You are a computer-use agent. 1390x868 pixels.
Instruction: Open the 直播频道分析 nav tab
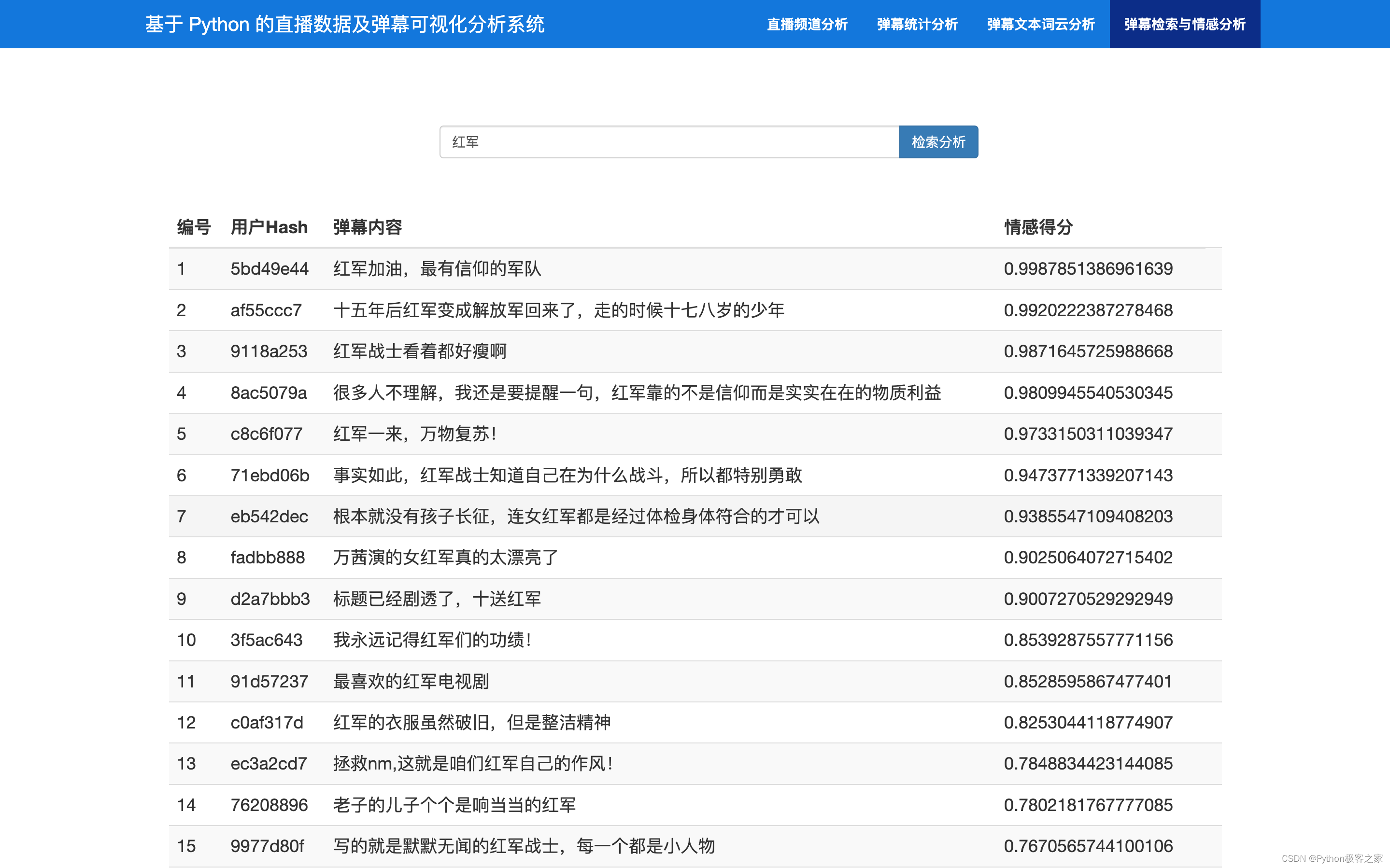[807, 24]
